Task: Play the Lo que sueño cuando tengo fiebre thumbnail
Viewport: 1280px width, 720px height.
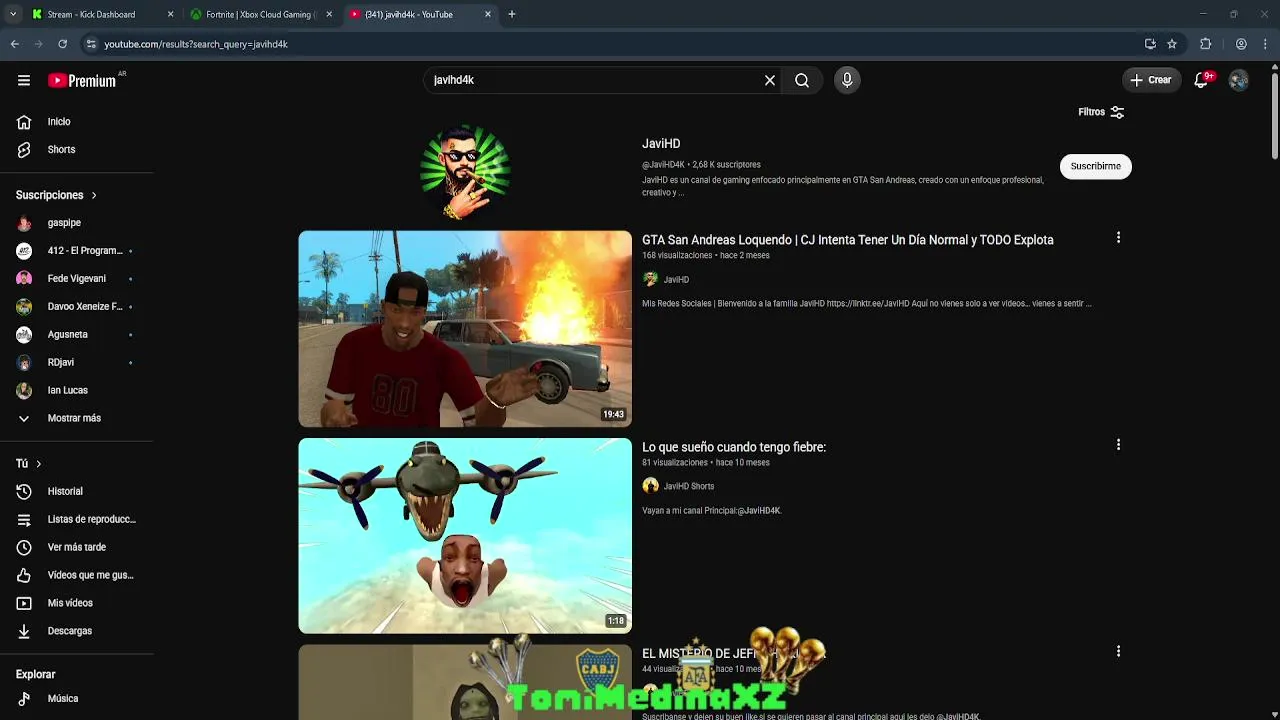Action: coord(465,536)
